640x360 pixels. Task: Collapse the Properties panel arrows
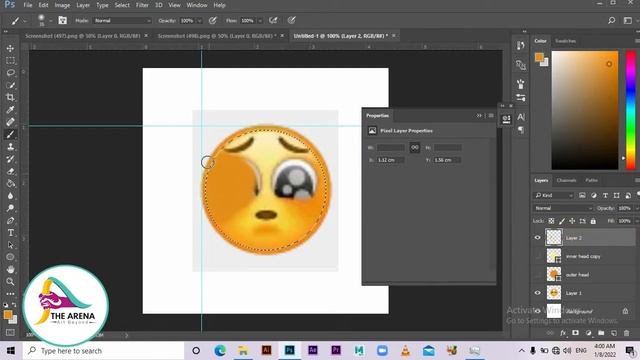pos(479,116)
